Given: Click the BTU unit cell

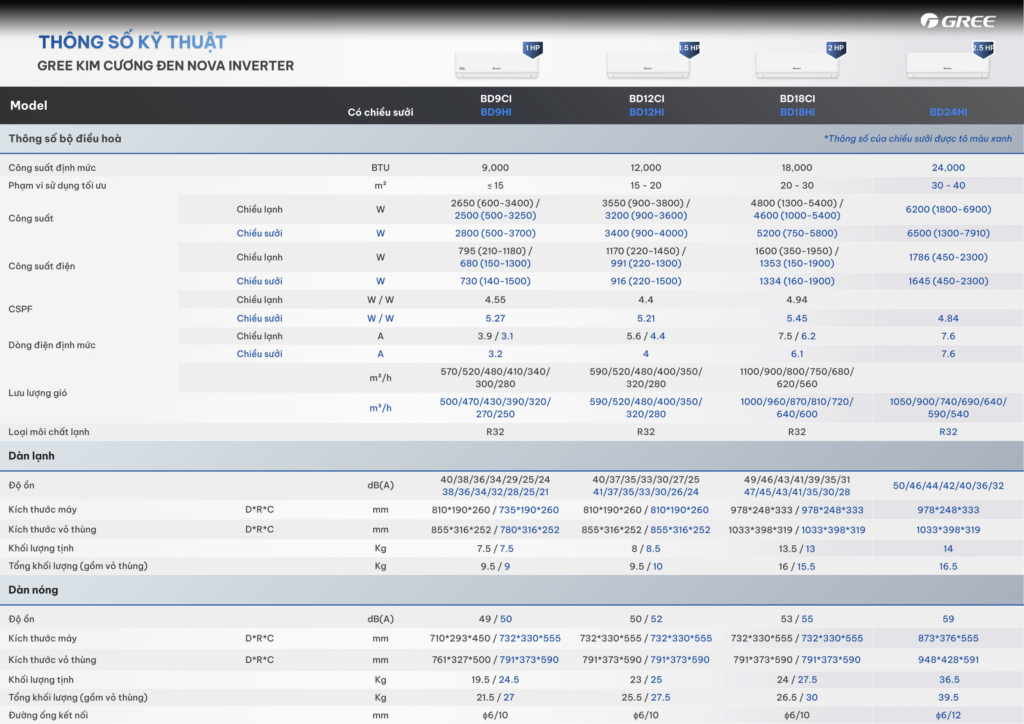Looking at the screenshot, I should [x=380, y=168].
